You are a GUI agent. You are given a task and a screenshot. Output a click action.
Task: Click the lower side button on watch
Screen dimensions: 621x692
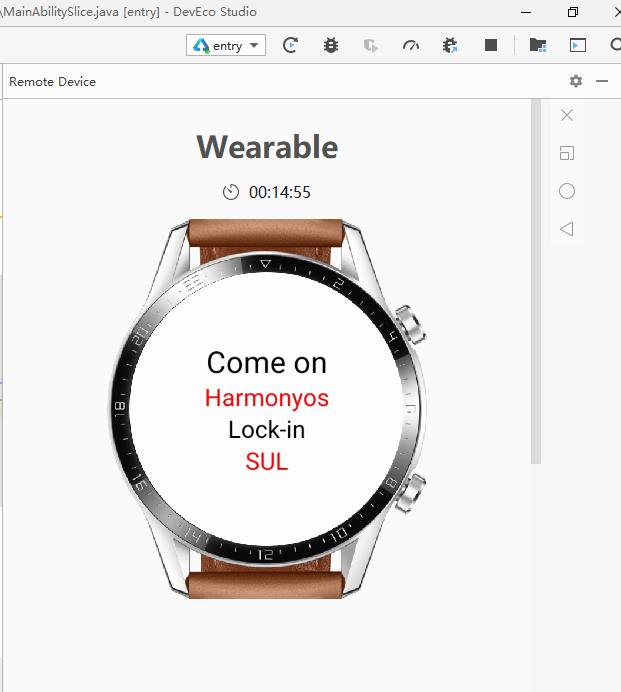[410, 493]
